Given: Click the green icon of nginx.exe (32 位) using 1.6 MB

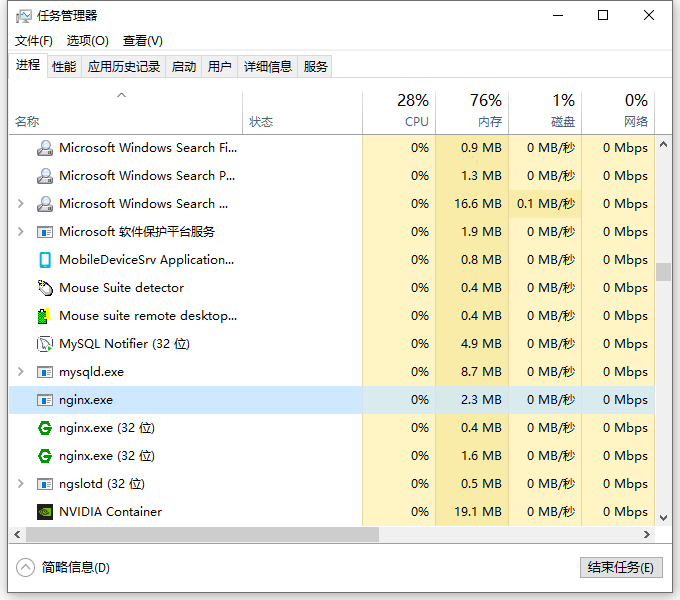Looking at the screenshot, I should click(45, 456).
